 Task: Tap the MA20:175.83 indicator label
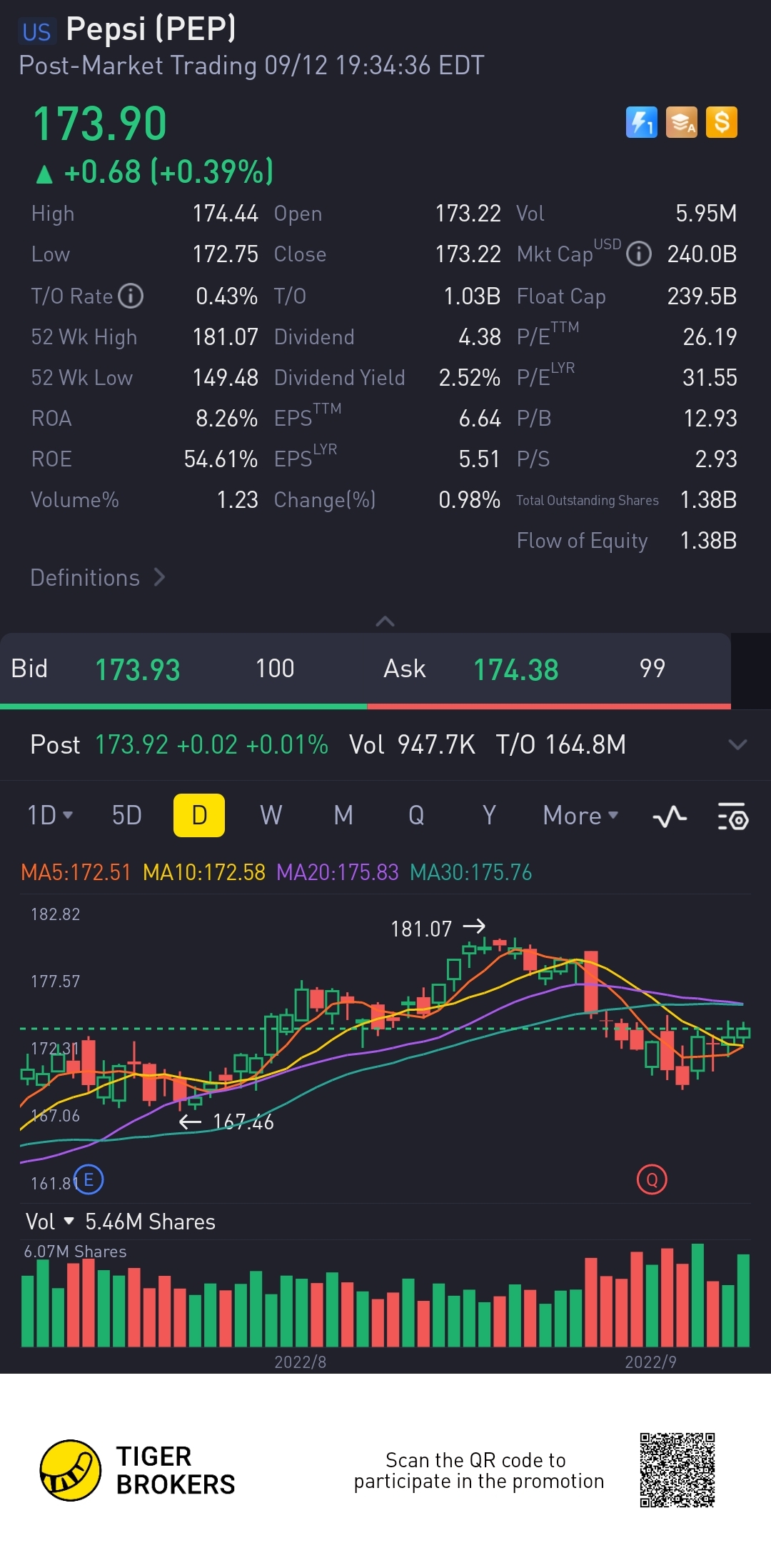[338, 872]
